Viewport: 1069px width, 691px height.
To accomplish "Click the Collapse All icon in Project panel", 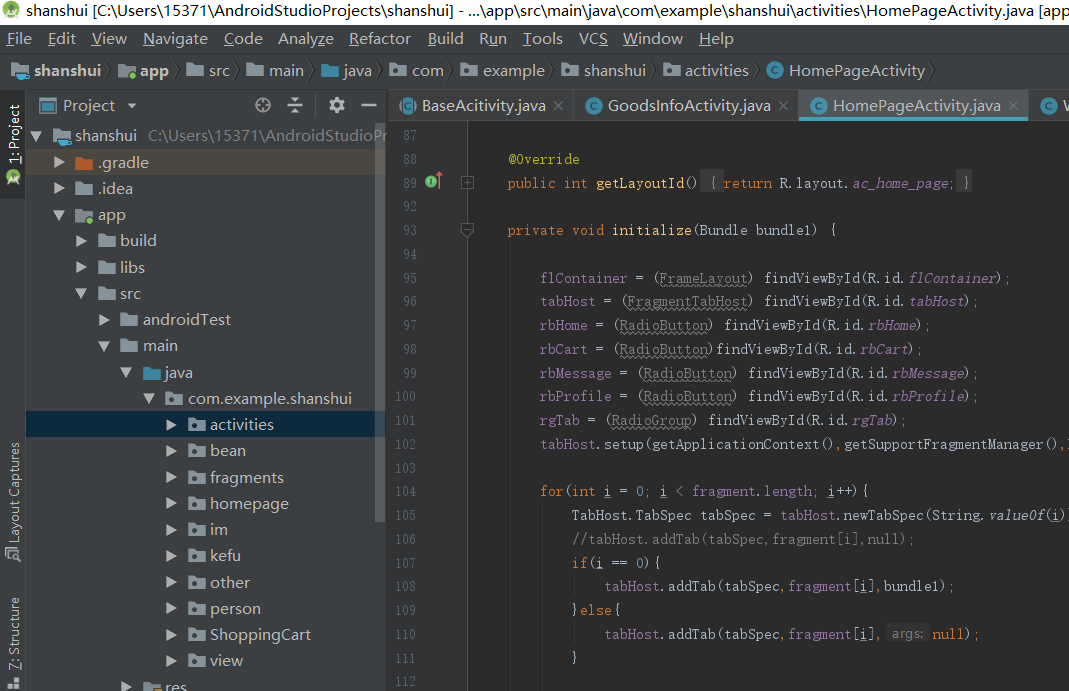I will point(295,105).
